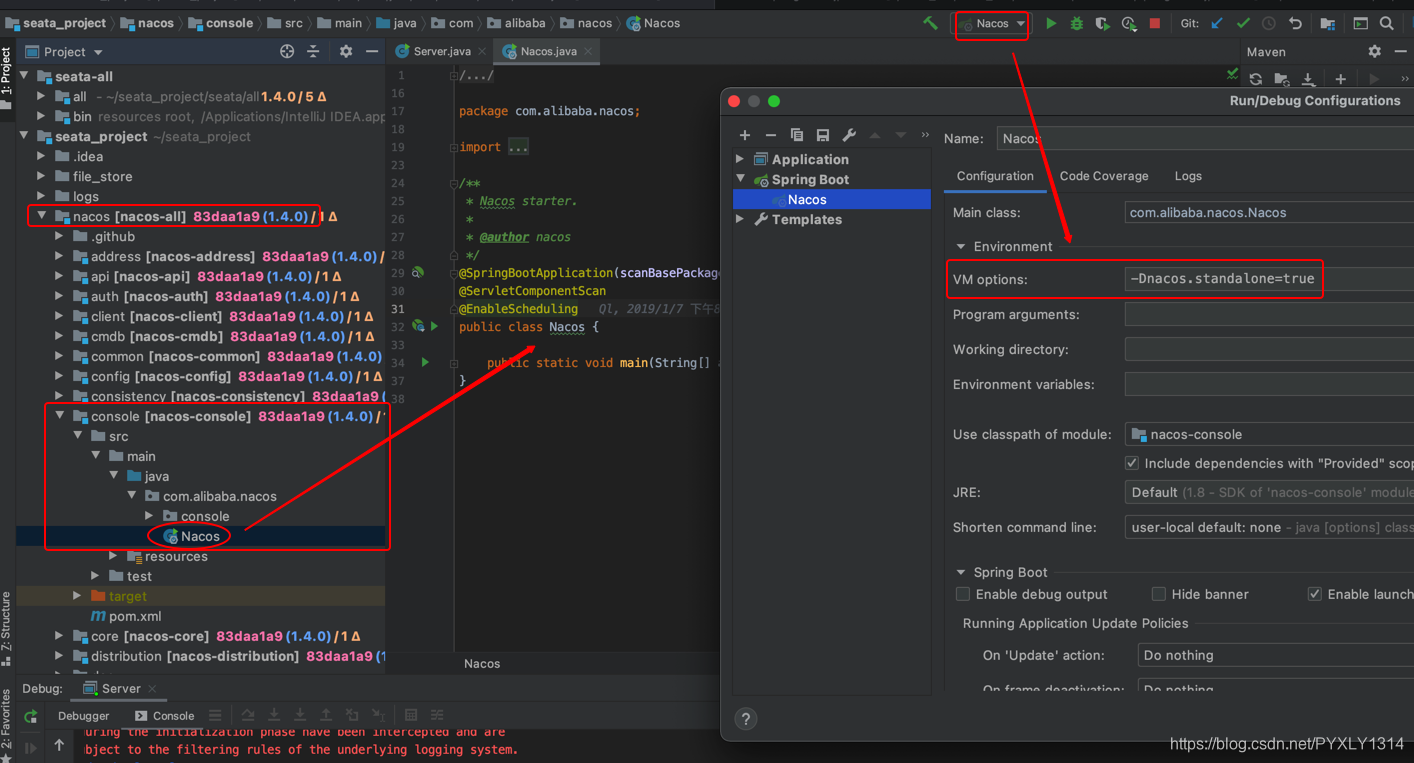Click run gutter icon beside main method
The width and height of the screenshot is (1414, 763).
[425, 362]
